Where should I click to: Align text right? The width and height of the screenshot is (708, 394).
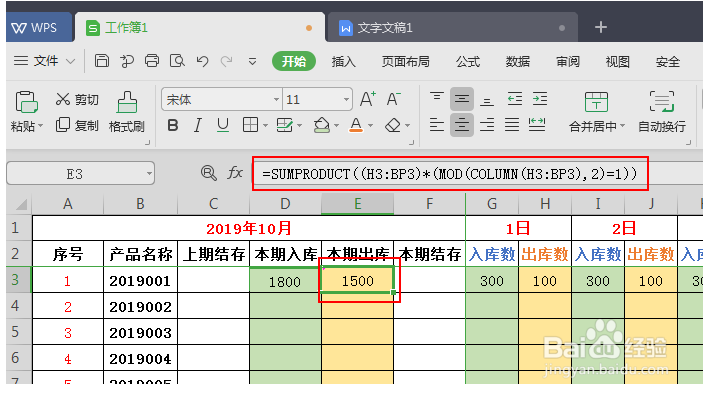pyautogui.click(x=487, y=125)
